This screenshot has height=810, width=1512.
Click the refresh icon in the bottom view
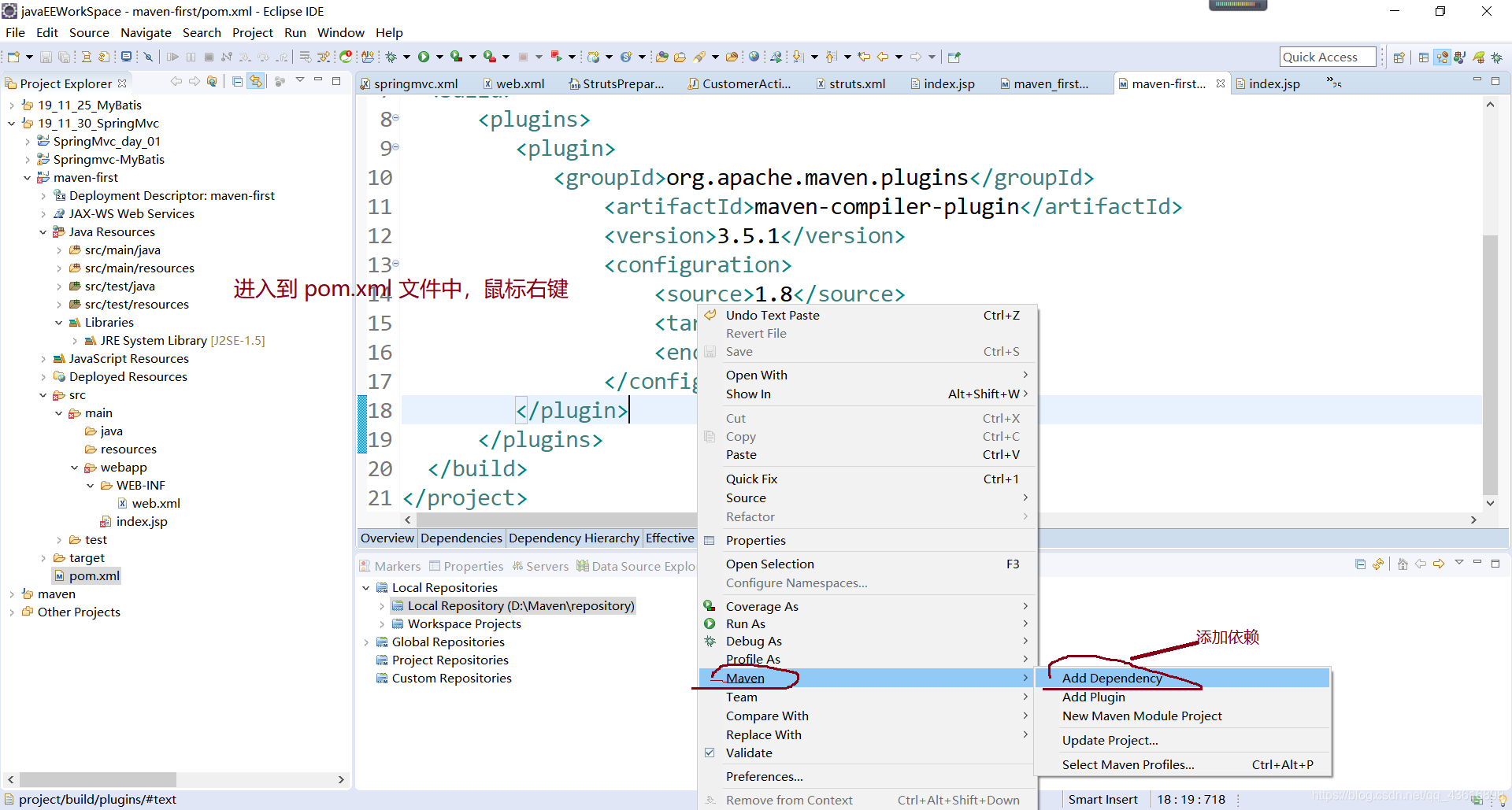click(x=1378, y=564)
